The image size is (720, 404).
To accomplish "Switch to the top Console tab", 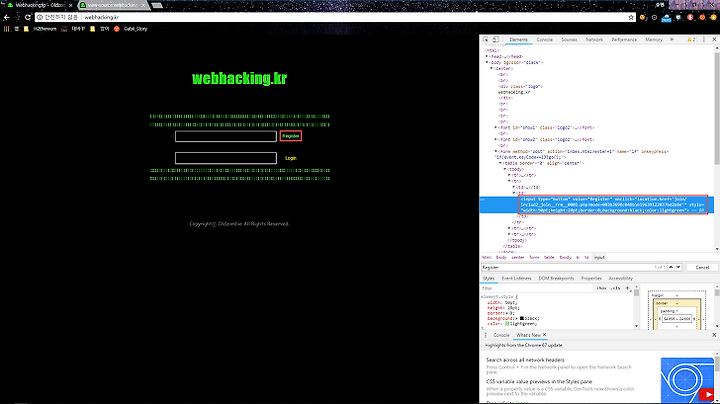I will (x=545, y=40).
